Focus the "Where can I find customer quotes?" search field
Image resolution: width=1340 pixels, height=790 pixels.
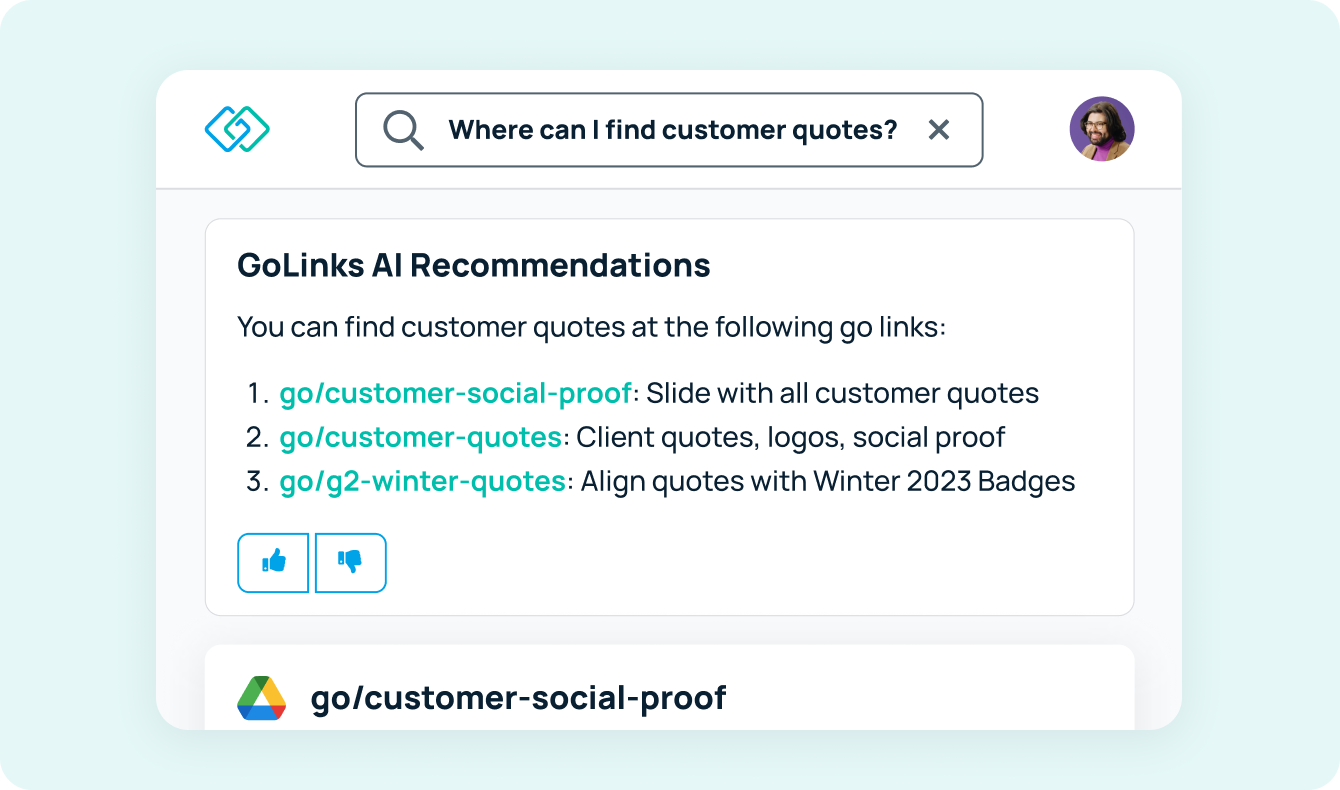[669, 130]
